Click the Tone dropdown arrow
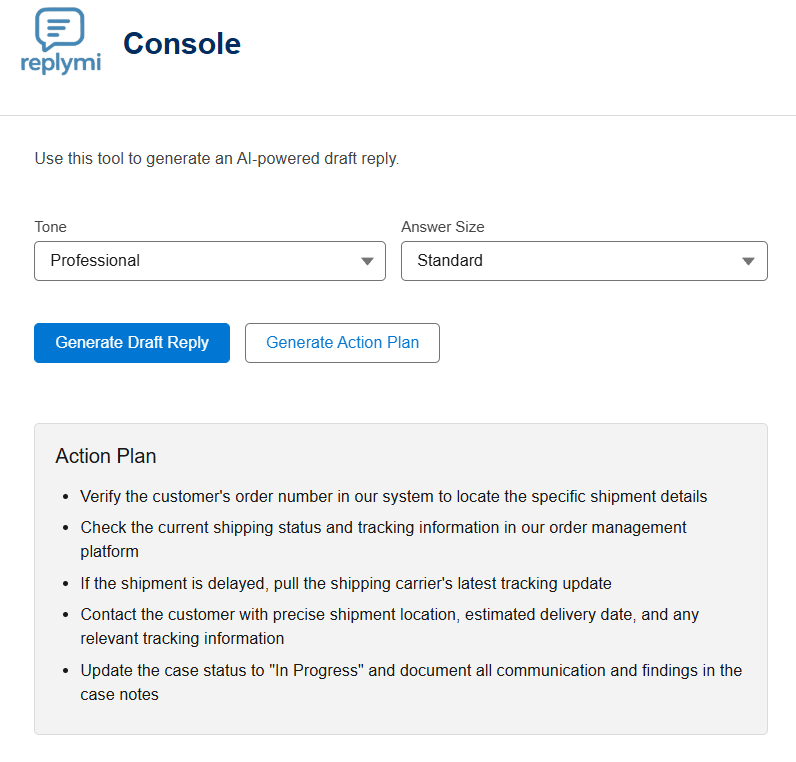Image resolution: width=796 pixels, height=762 pixels. [x=367, y=261]
